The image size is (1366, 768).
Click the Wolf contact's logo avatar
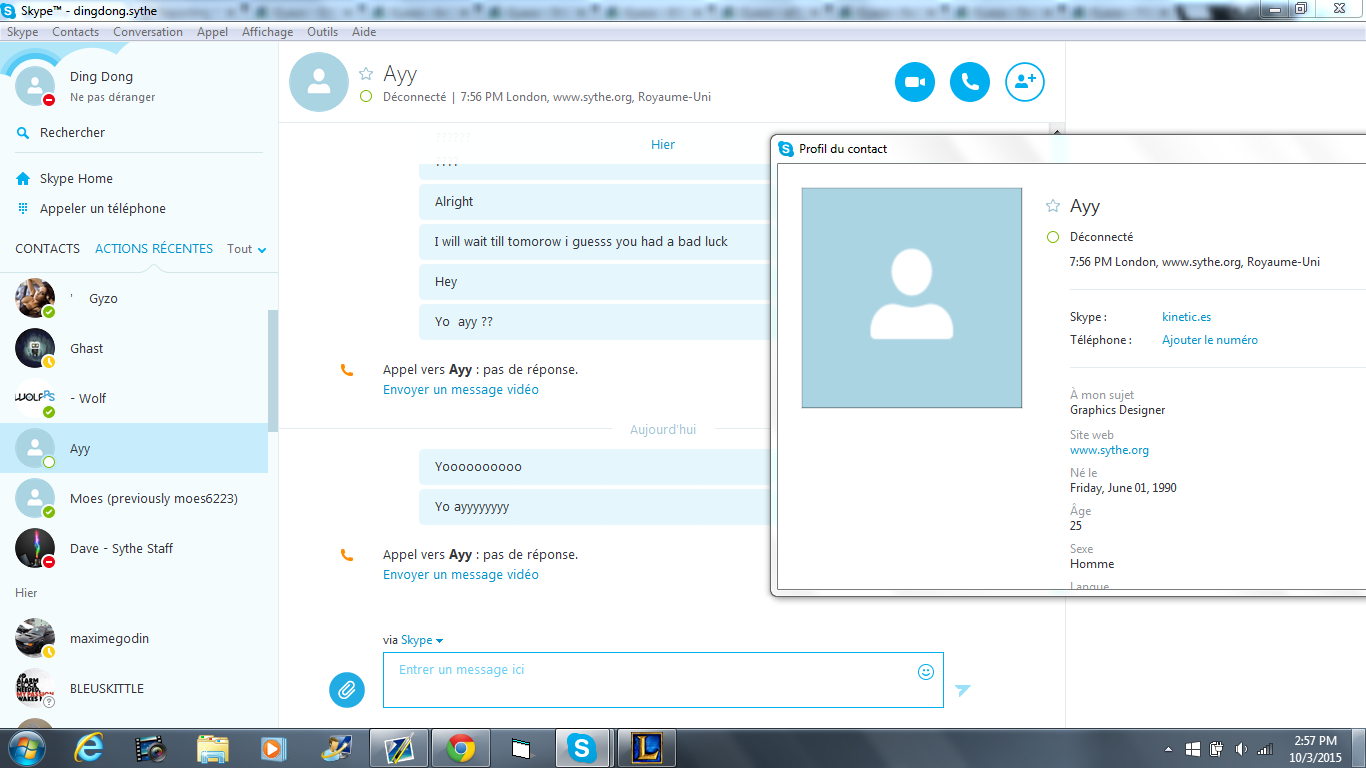pyautogui.click(x=35, y=398)
